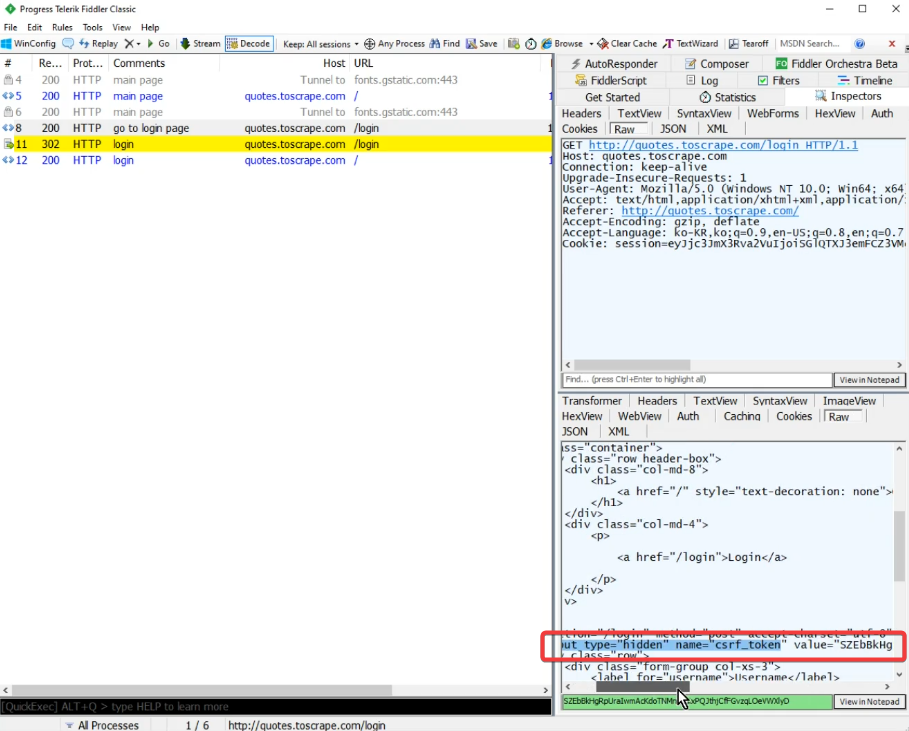
Task: Open the File menu
Action: (10, 27)
